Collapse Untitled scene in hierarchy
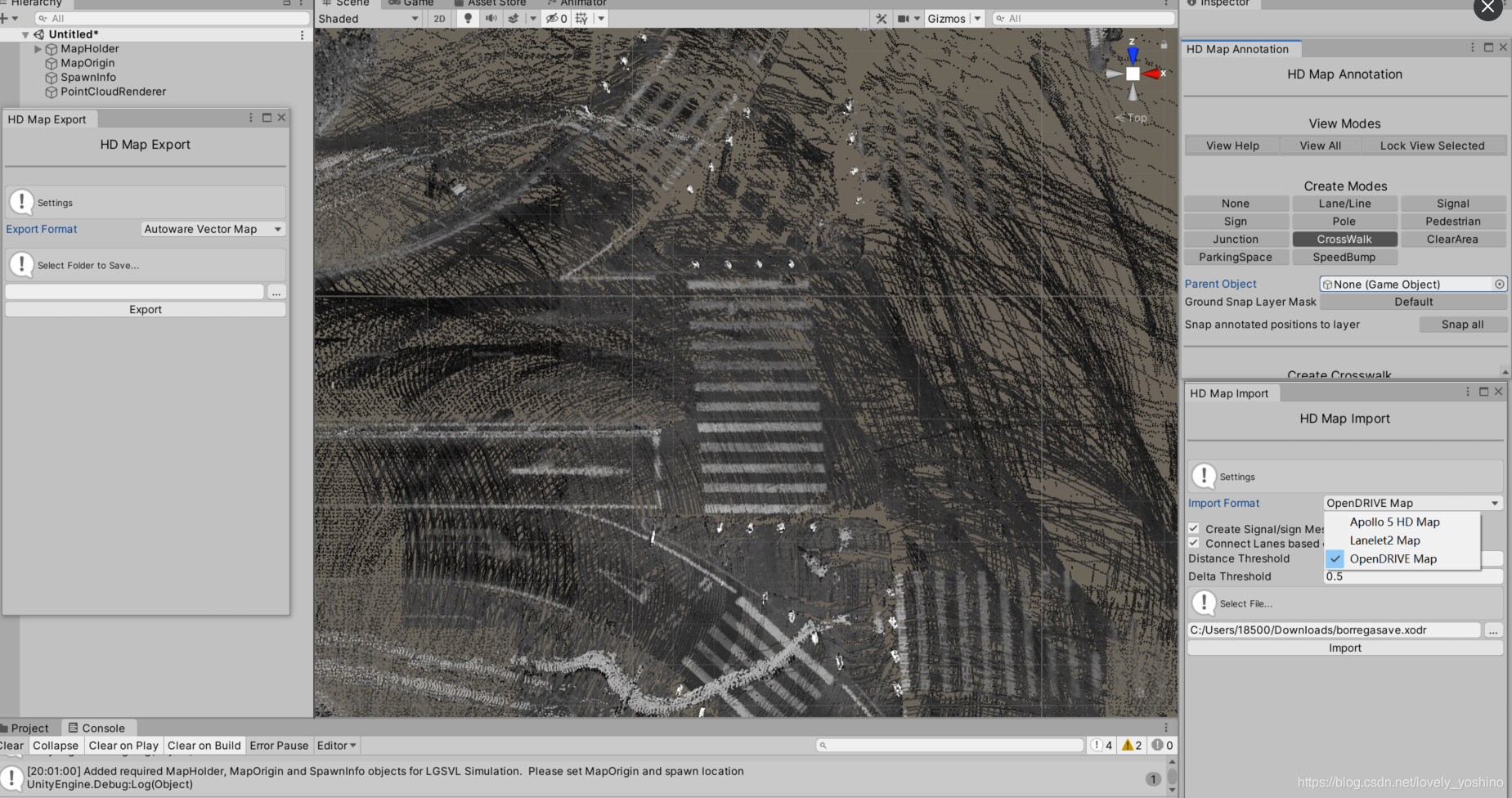Viewport: 1512px width, 798px height. 25,35
